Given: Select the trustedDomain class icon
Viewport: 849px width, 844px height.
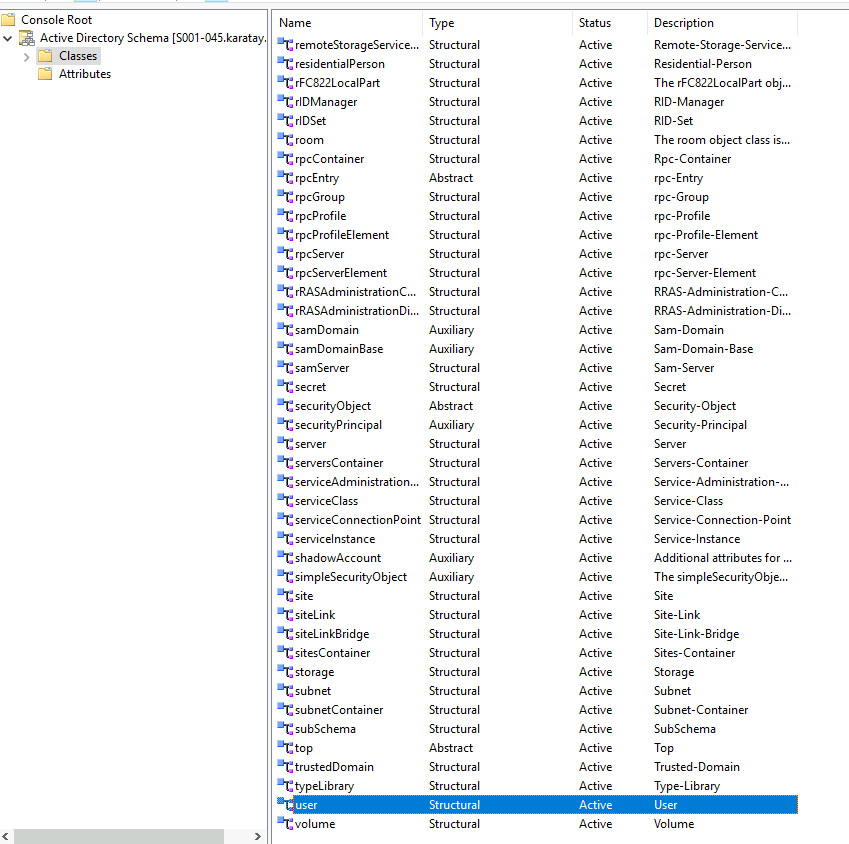Looking at the screenshot, I should click(x=285, y=766).
